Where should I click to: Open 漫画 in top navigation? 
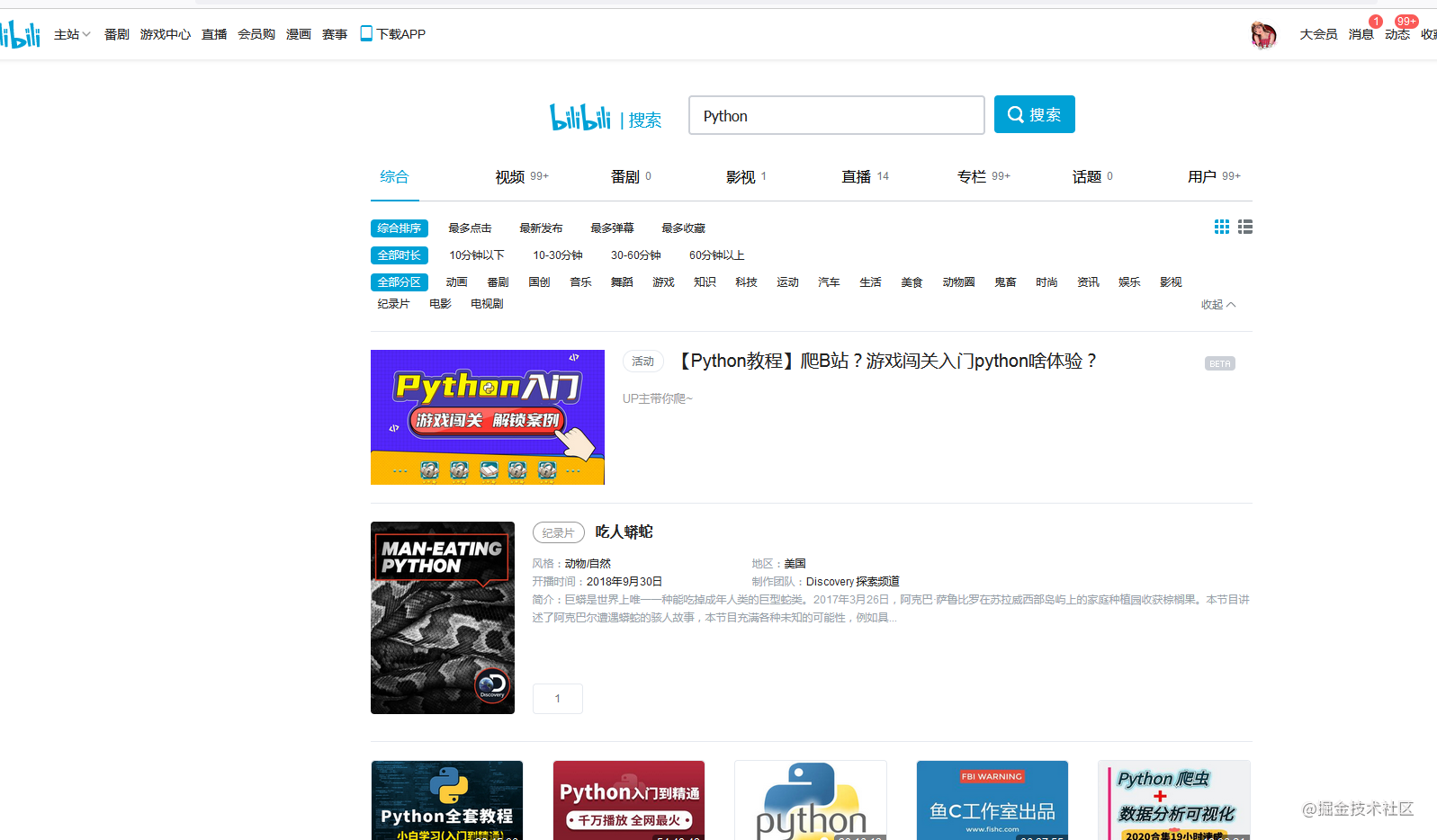[299, 34]
